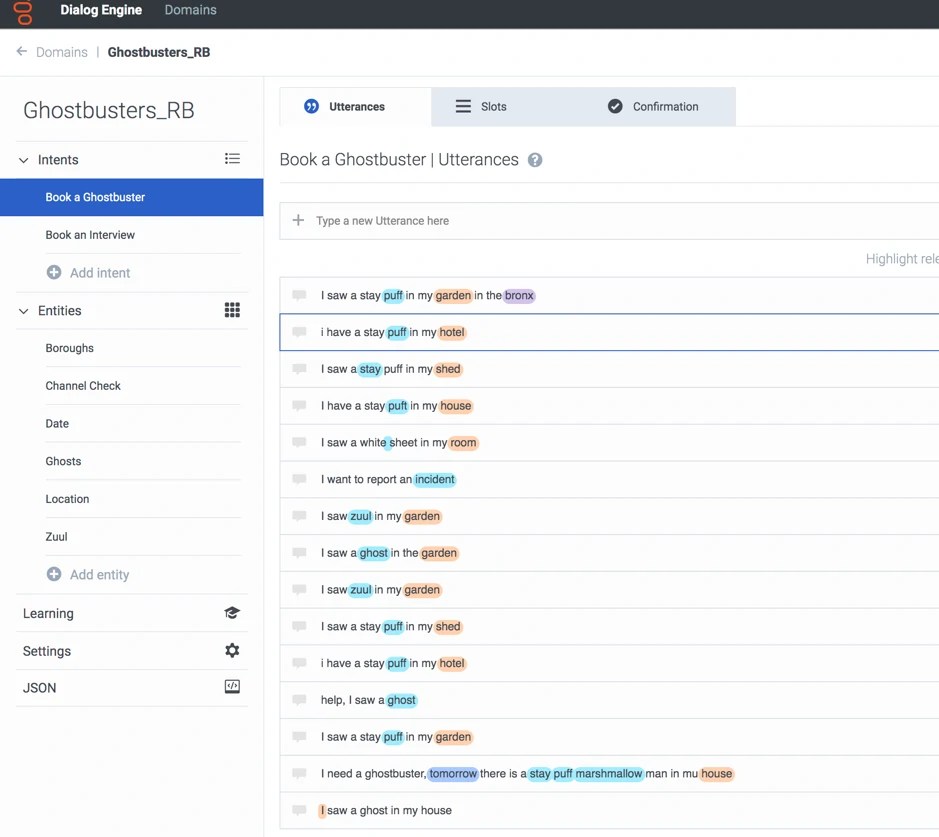Viewport: 939px width, 837px height.
Task: Click the highlighted 'stay' in first shed utterance
Action: click(x=370, y=369)
